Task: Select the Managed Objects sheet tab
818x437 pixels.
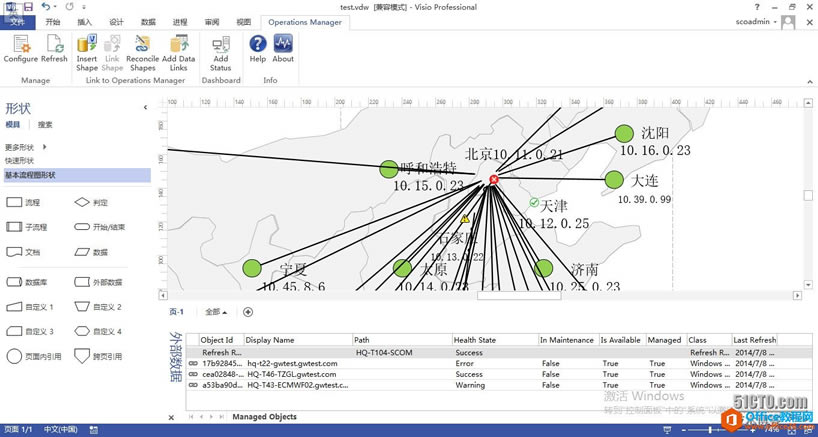Action: 264,416
